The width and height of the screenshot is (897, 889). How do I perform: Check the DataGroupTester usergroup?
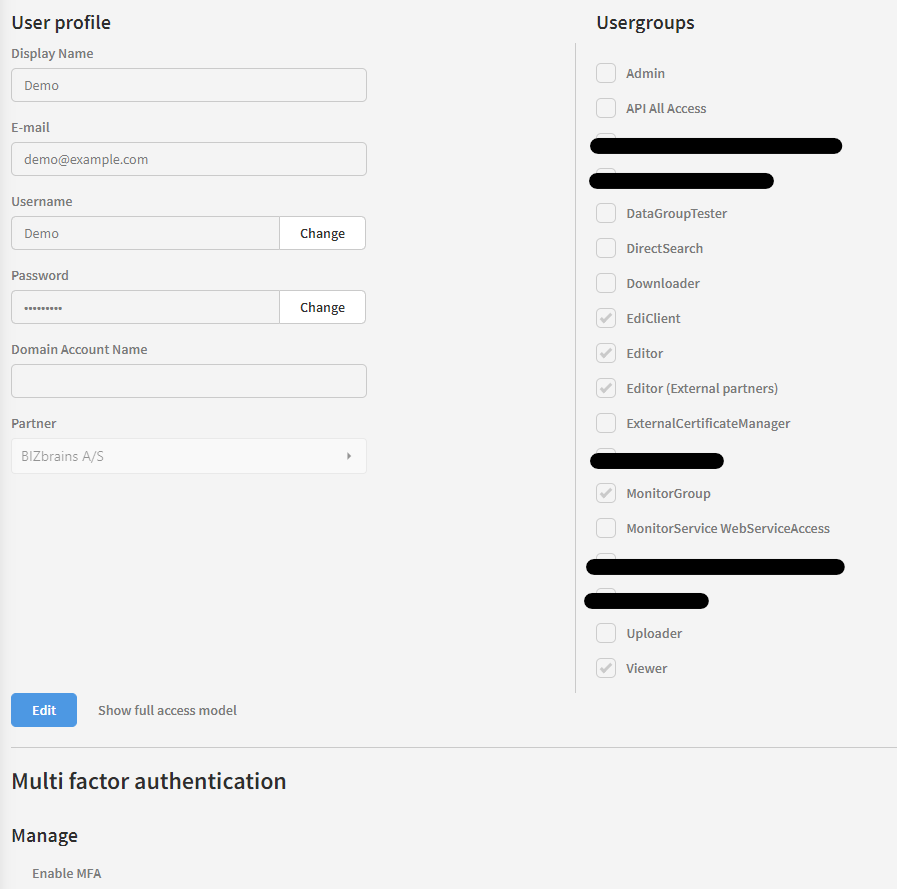tap(606, 213)
